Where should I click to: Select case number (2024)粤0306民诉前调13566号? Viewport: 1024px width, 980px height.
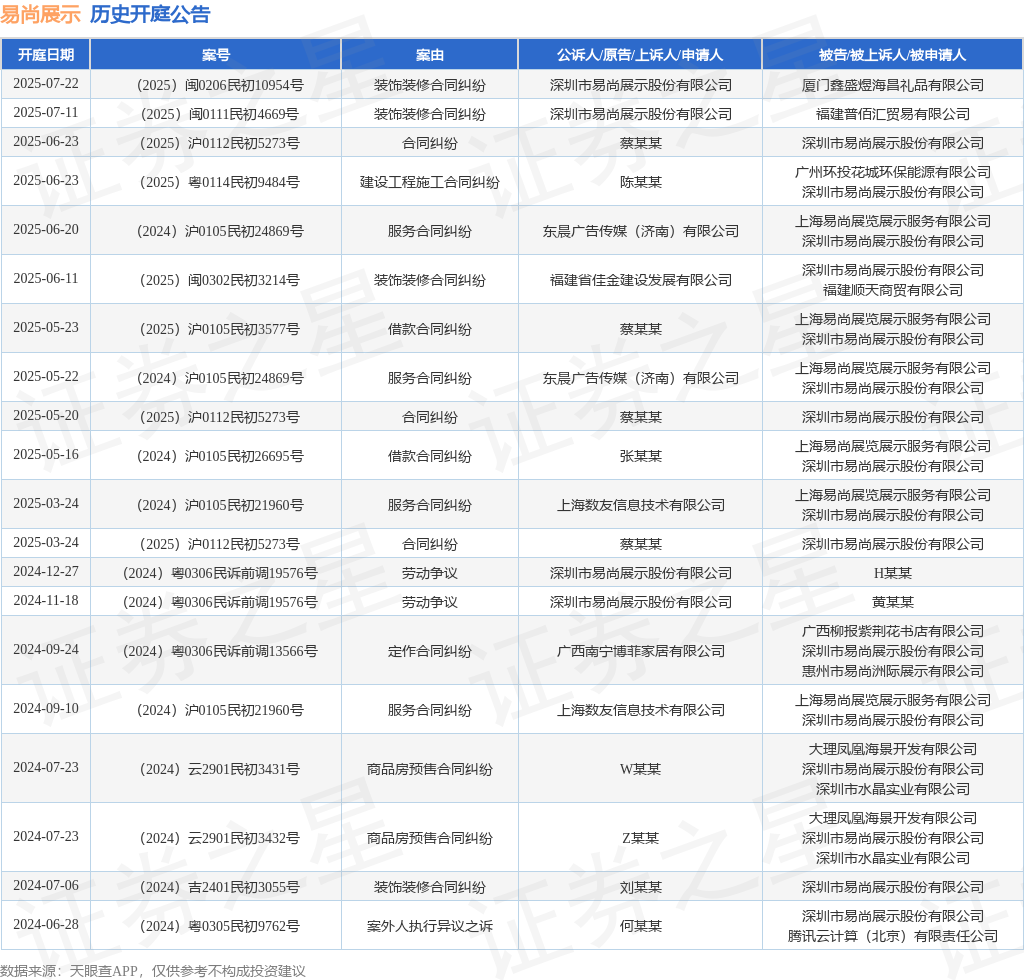point(220,651)
